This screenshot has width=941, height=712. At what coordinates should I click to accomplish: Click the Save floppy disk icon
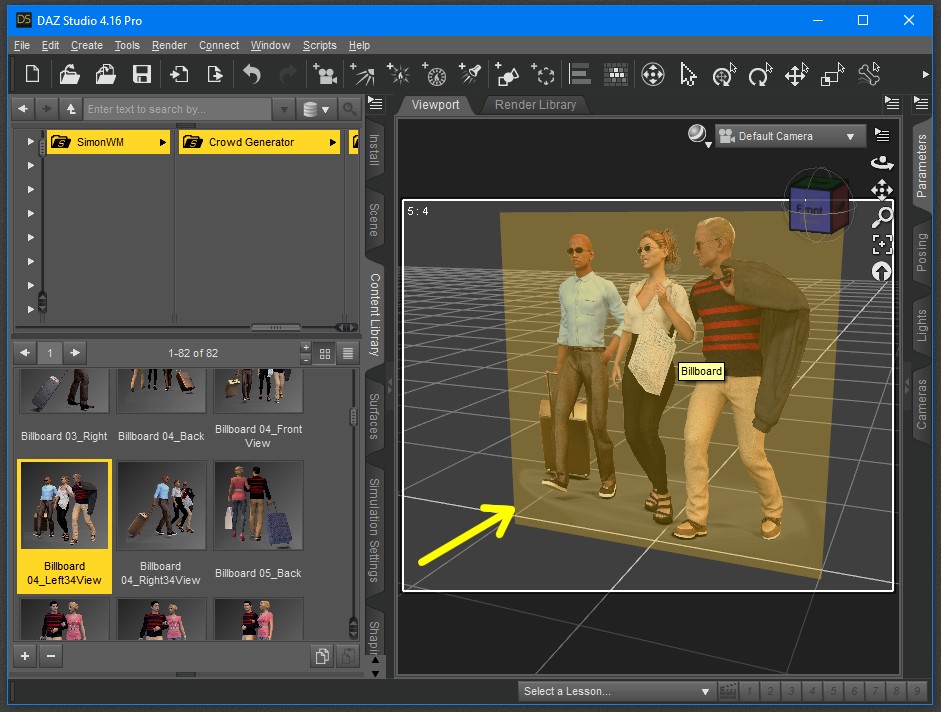[142, 74]
